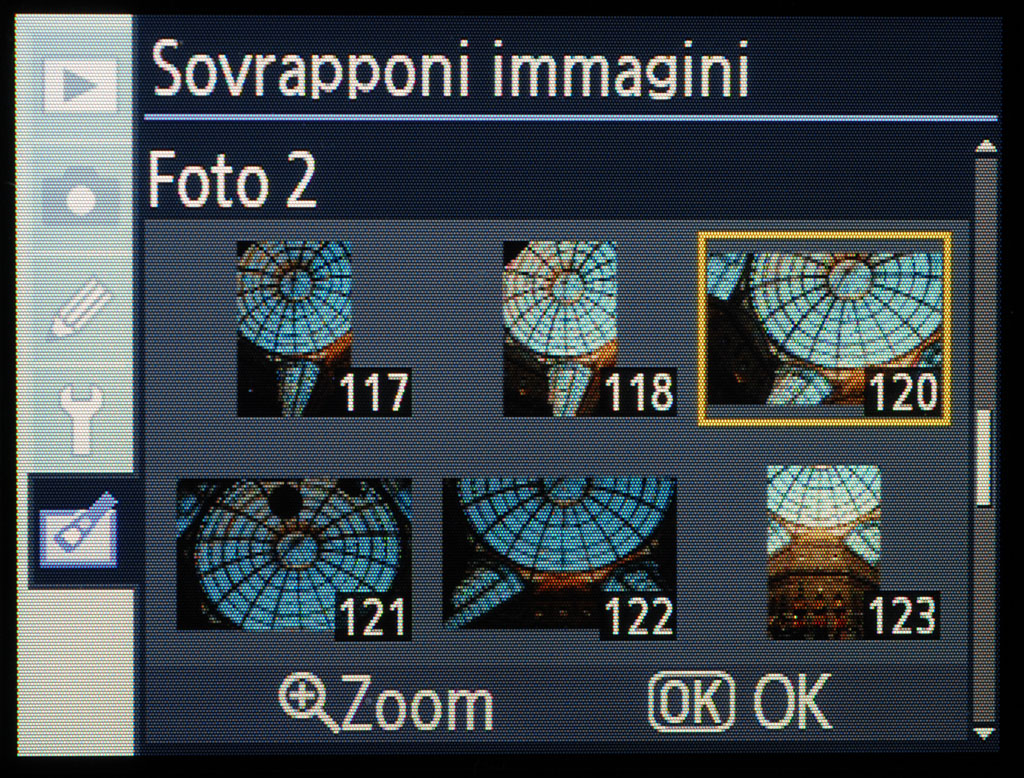Click the scrollbar down arrow

click(985, 733)
